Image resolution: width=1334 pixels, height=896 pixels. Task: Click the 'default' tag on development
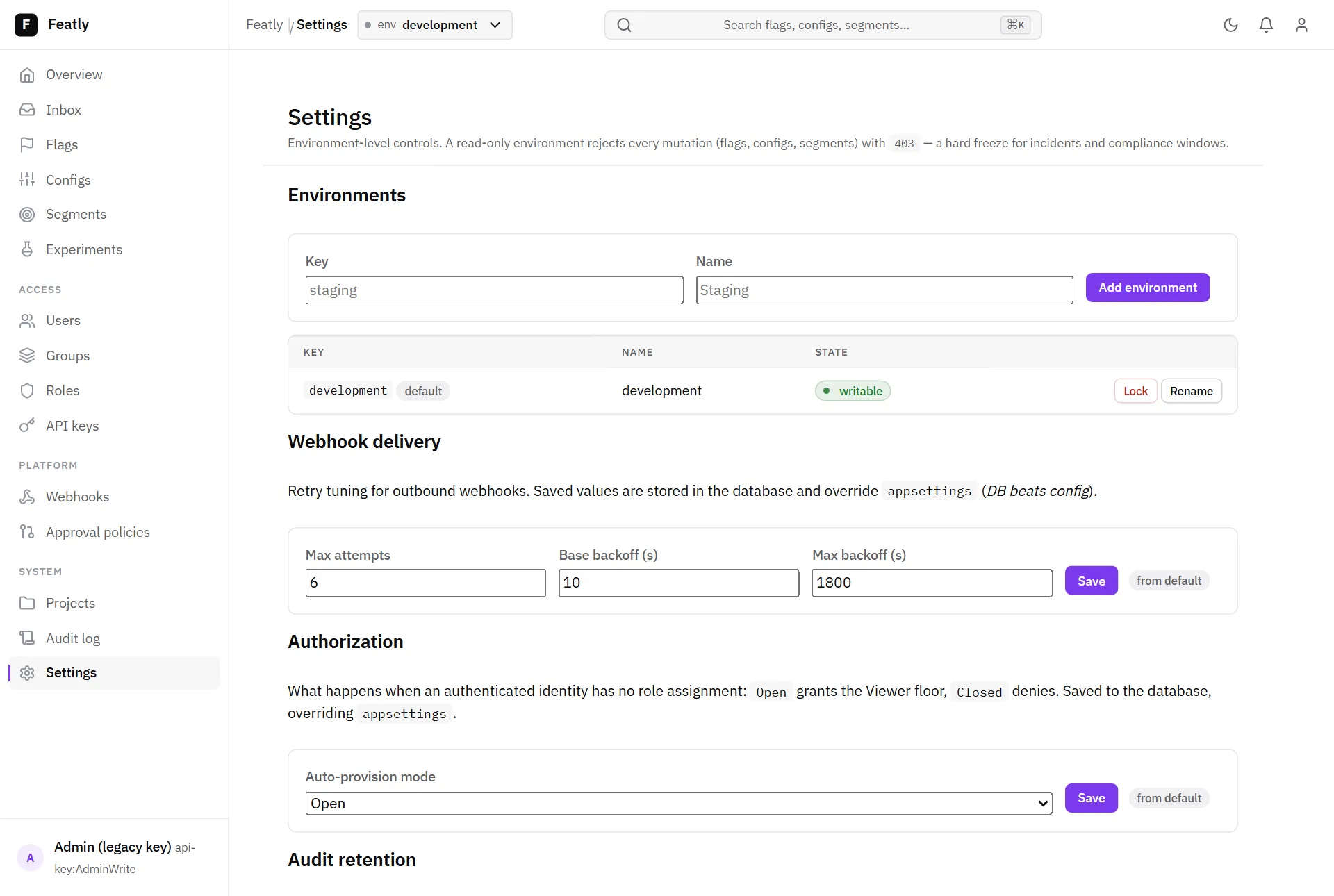click(x=423, y=391)
